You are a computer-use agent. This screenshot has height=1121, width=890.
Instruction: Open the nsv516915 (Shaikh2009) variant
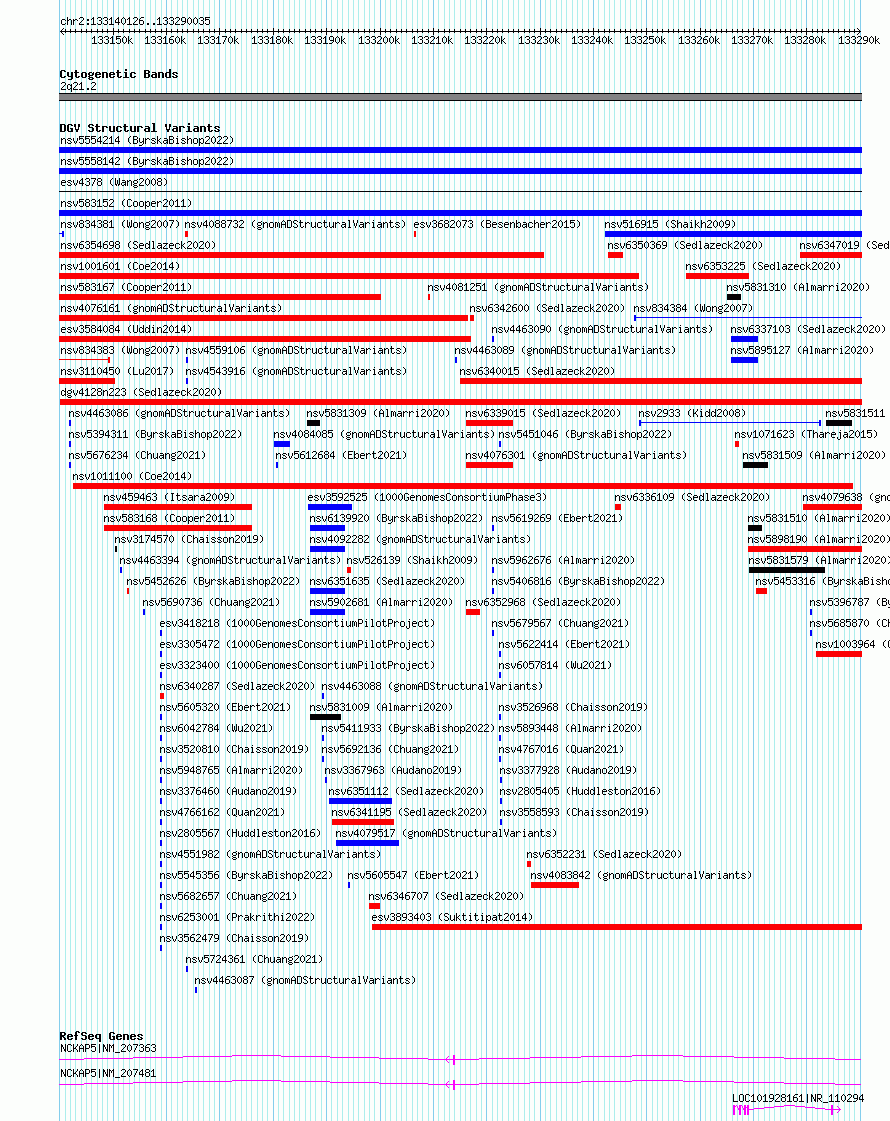point(671,224)
